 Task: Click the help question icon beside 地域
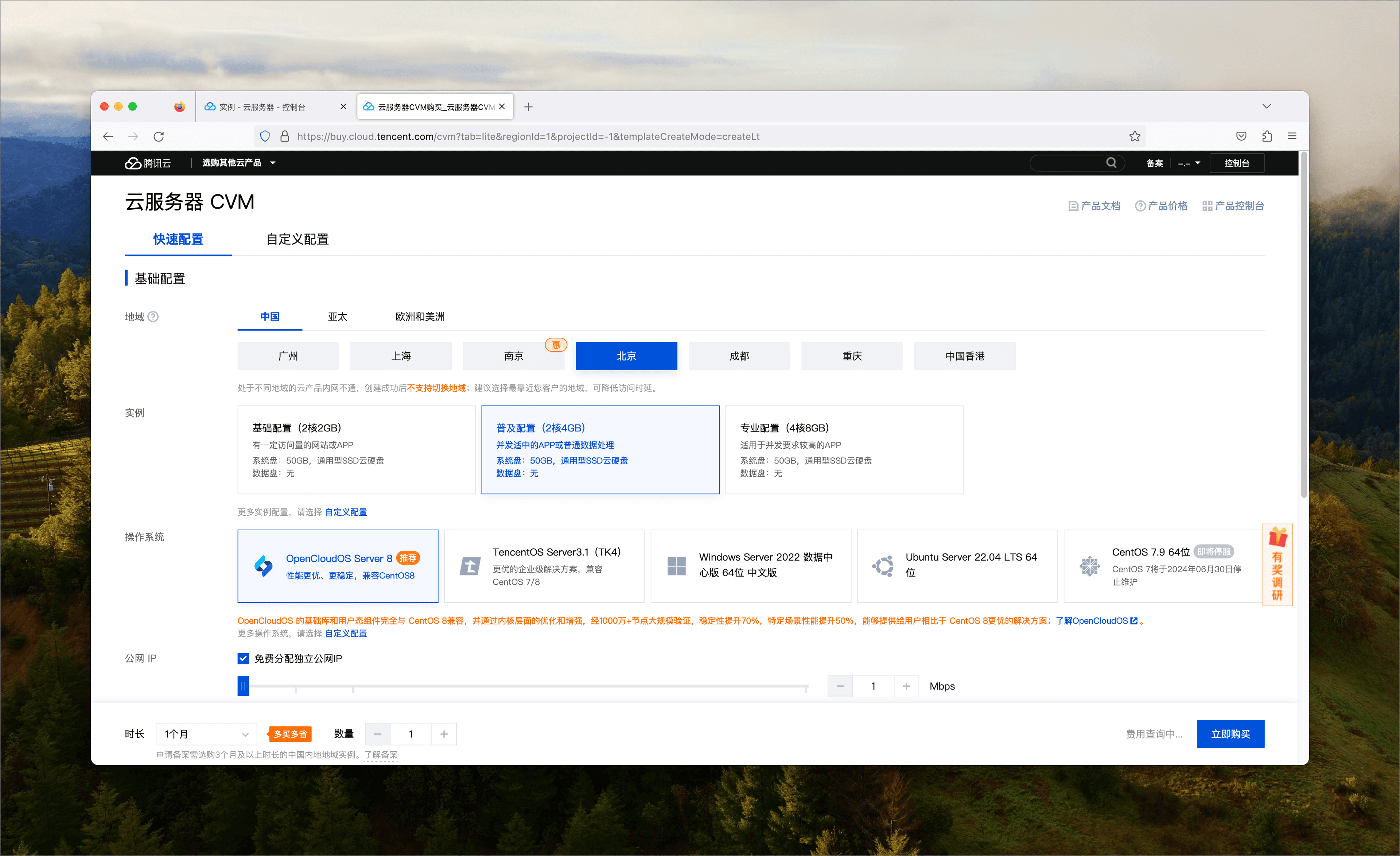[153, 317]
